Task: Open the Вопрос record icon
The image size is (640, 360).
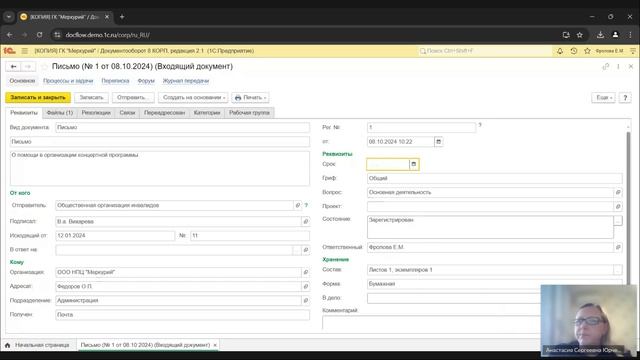Action: 618,192
